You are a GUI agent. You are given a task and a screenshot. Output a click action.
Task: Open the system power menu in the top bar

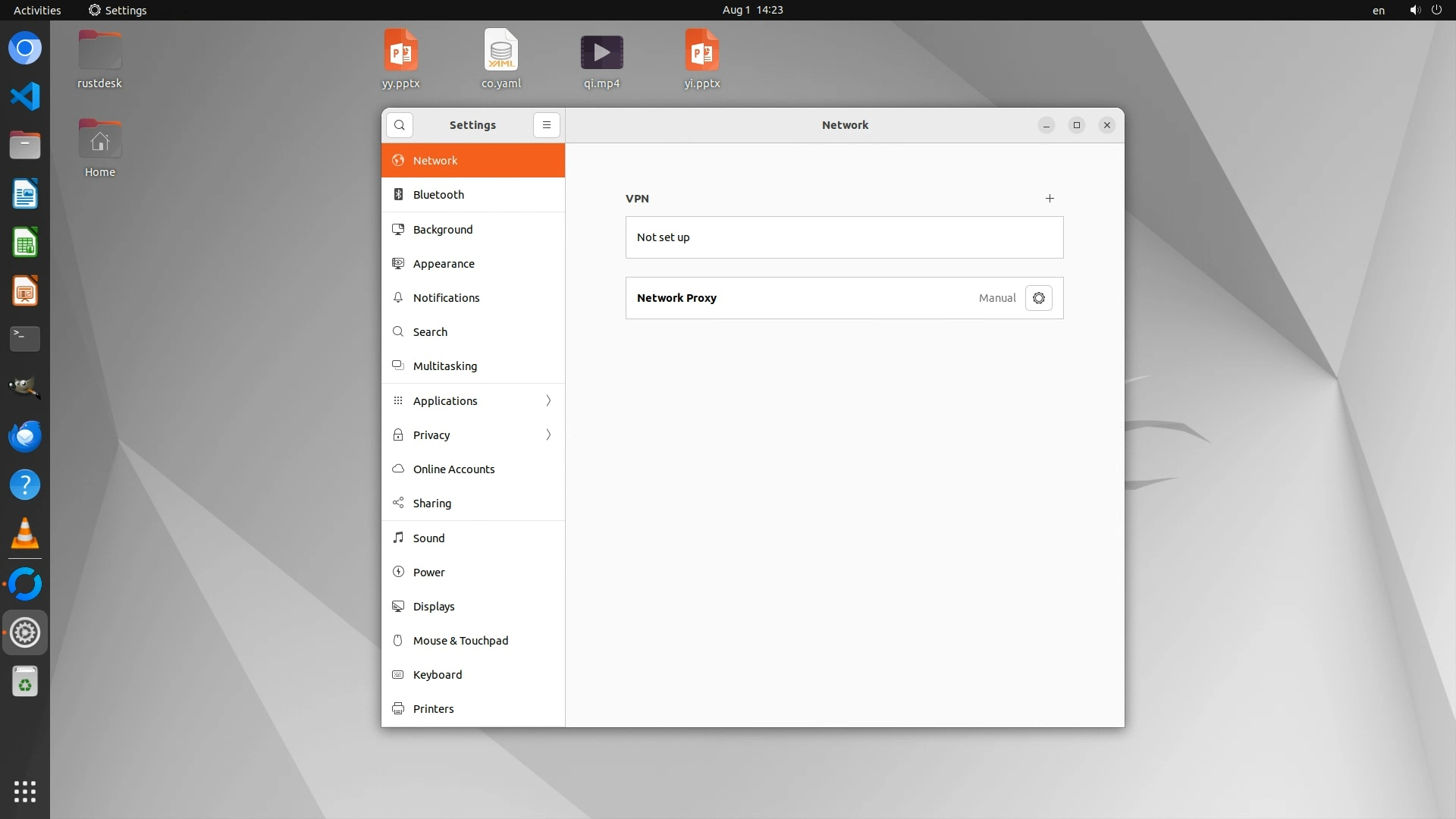pyautogui.click(x=1436, y=10)
